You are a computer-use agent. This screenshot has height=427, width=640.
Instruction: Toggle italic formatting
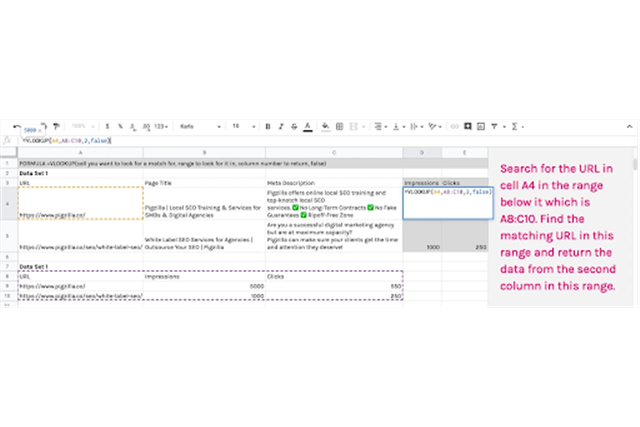pyautogui.click(x=281, y=127)
